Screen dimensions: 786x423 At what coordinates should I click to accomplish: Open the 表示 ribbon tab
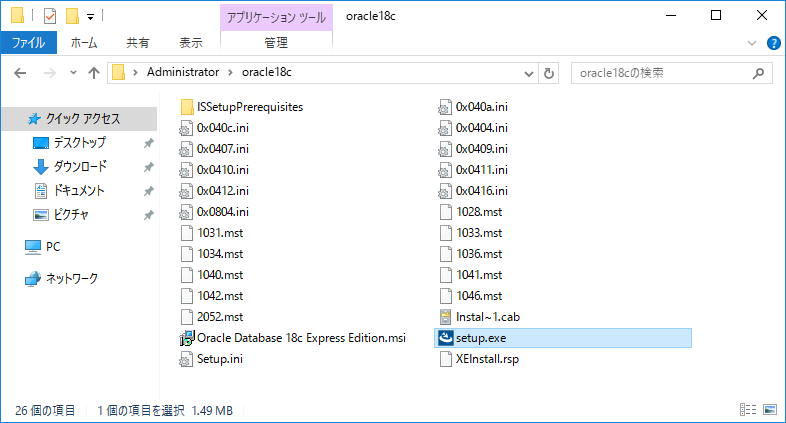tap(191, 43)
